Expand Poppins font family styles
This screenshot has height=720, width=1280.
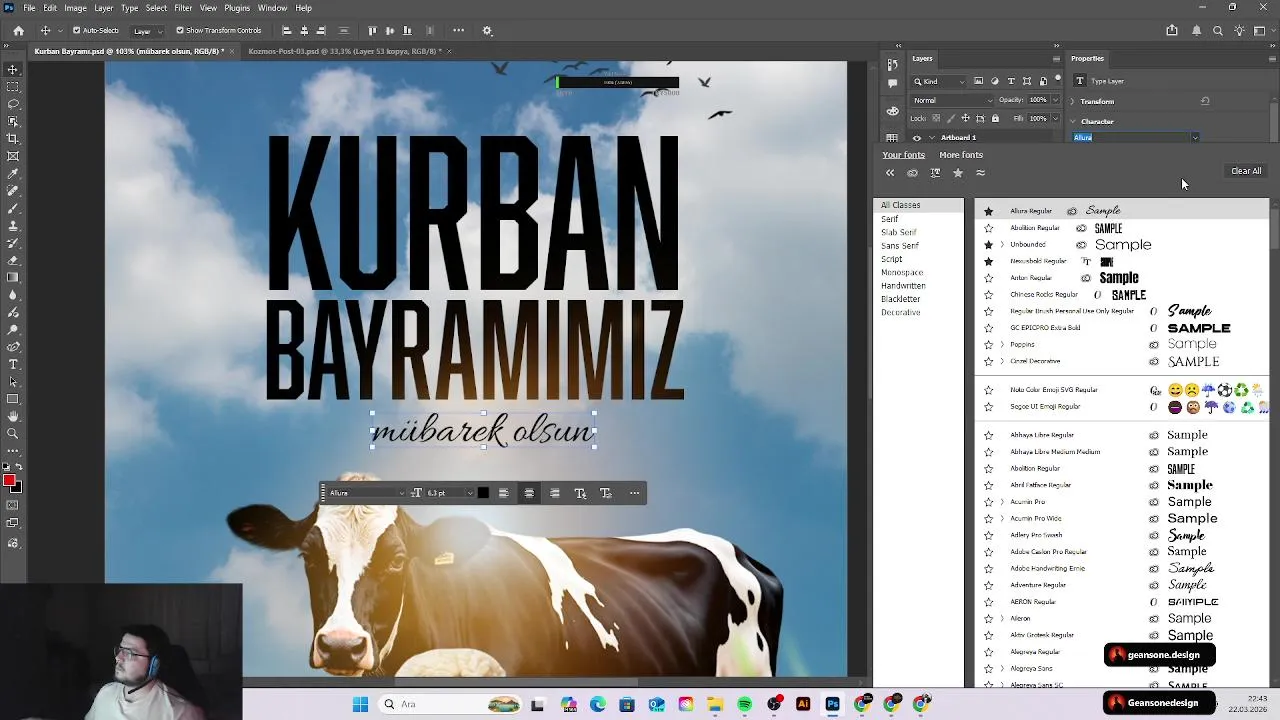(x=1002, y=345)
